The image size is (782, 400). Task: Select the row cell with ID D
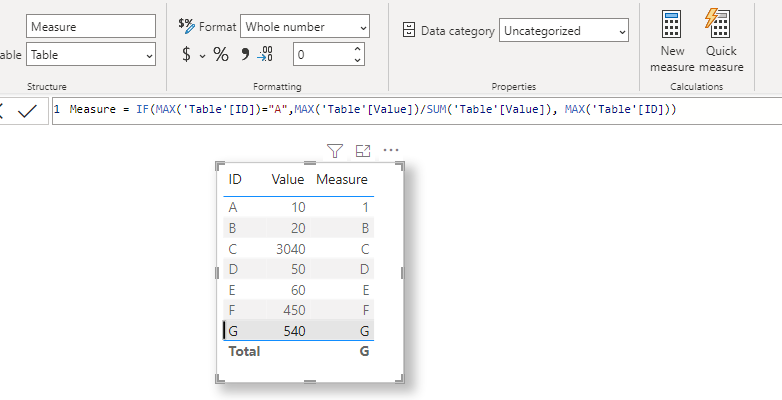tap(233, 269)
